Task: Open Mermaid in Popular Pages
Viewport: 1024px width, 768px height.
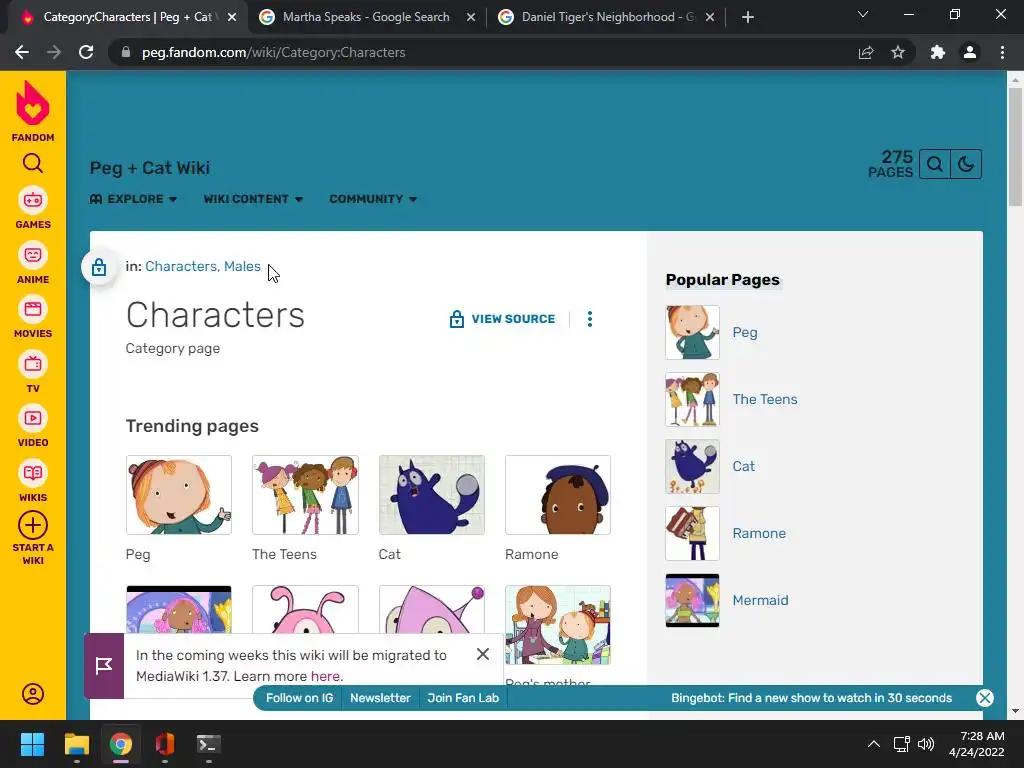Action: (760, 600)
